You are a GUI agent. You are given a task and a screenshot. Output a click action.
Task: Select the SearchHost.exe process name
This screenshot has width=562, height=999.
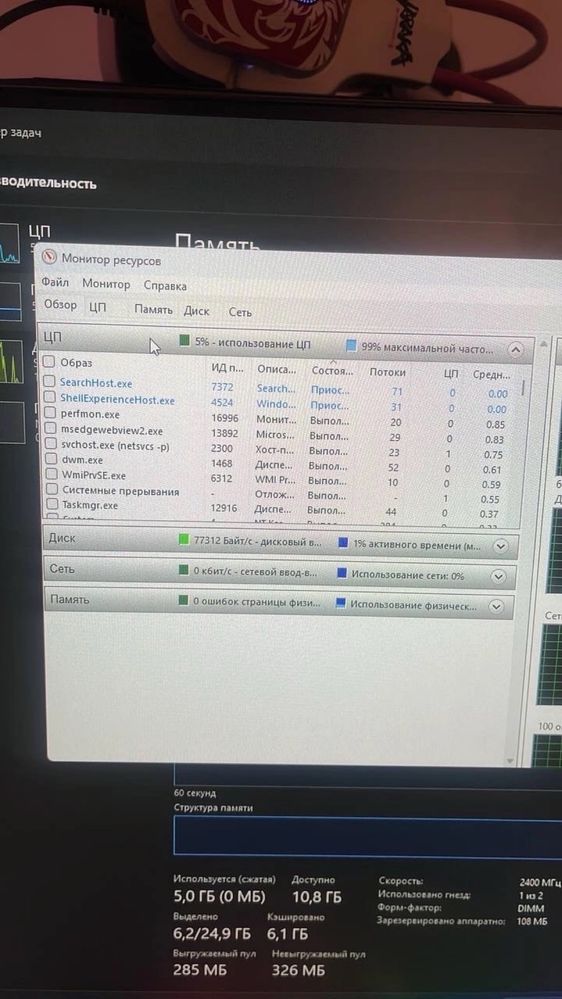point(96,384)
